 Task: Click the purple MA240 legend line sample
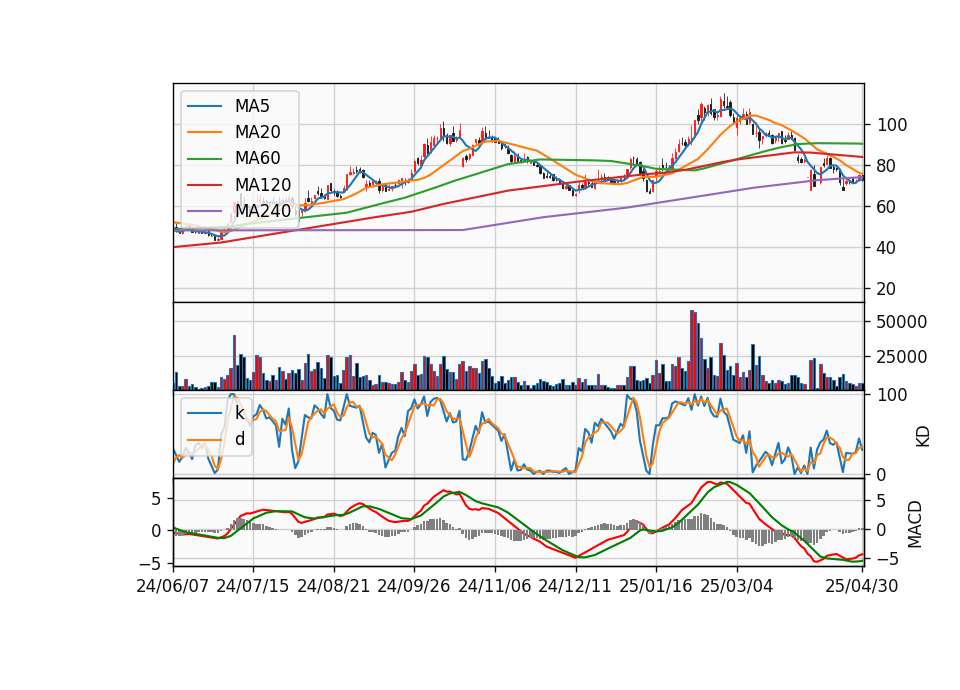(x=204, y=211)
